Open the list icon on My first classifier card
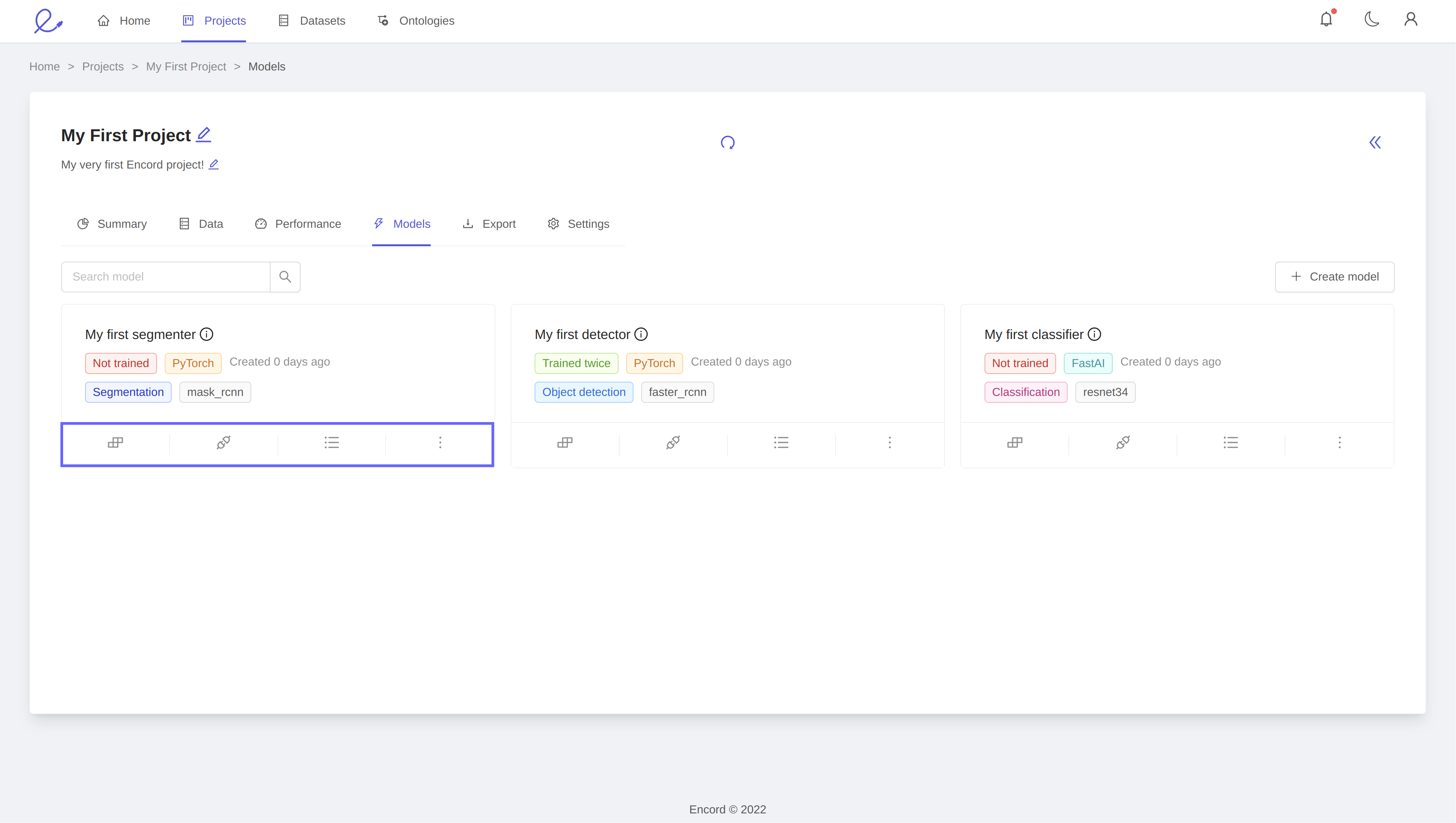The width and height of the screenshot is (1456, 823). pyautogui.click(x=1230, y=442)
